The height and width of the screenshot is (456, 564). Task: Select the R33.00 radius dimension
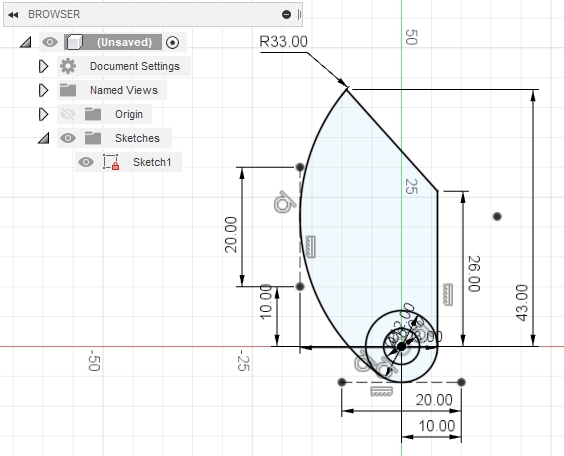click(283, 42)
